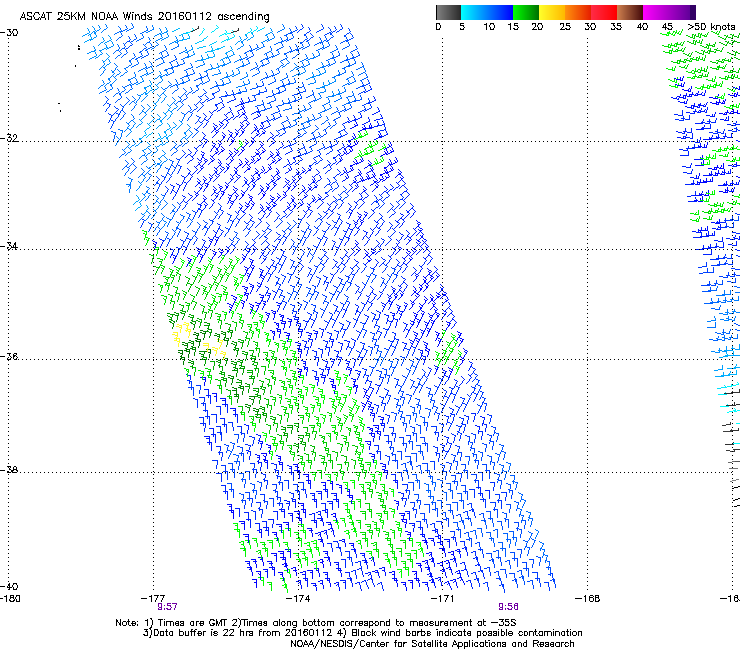Click the 'Times are GMT' note line
Image resolution: width=740 pixels, height=650 pixels.
click(x=315, y=623)
